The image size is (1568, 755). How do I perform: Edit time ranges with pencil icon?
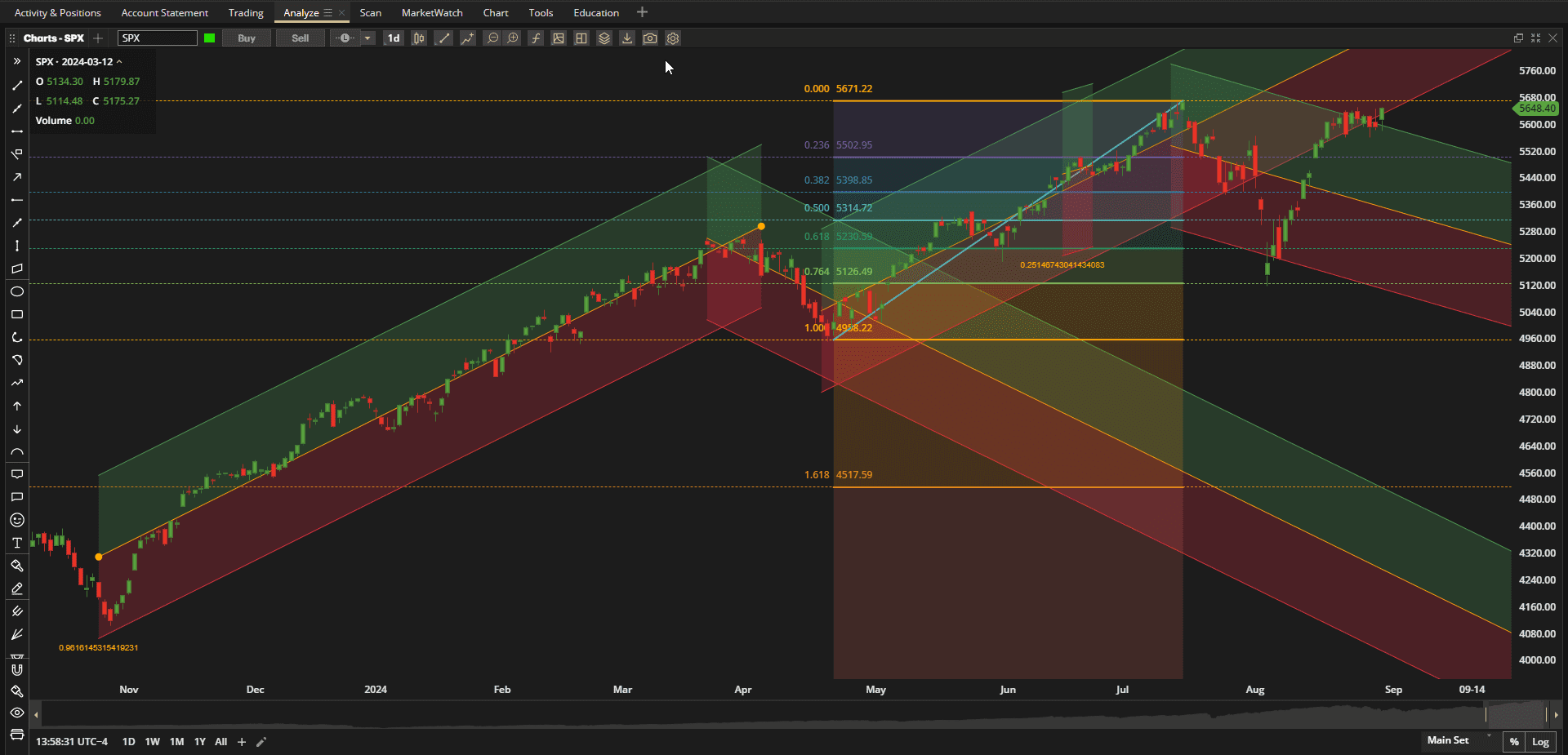[x=261, y=742]
